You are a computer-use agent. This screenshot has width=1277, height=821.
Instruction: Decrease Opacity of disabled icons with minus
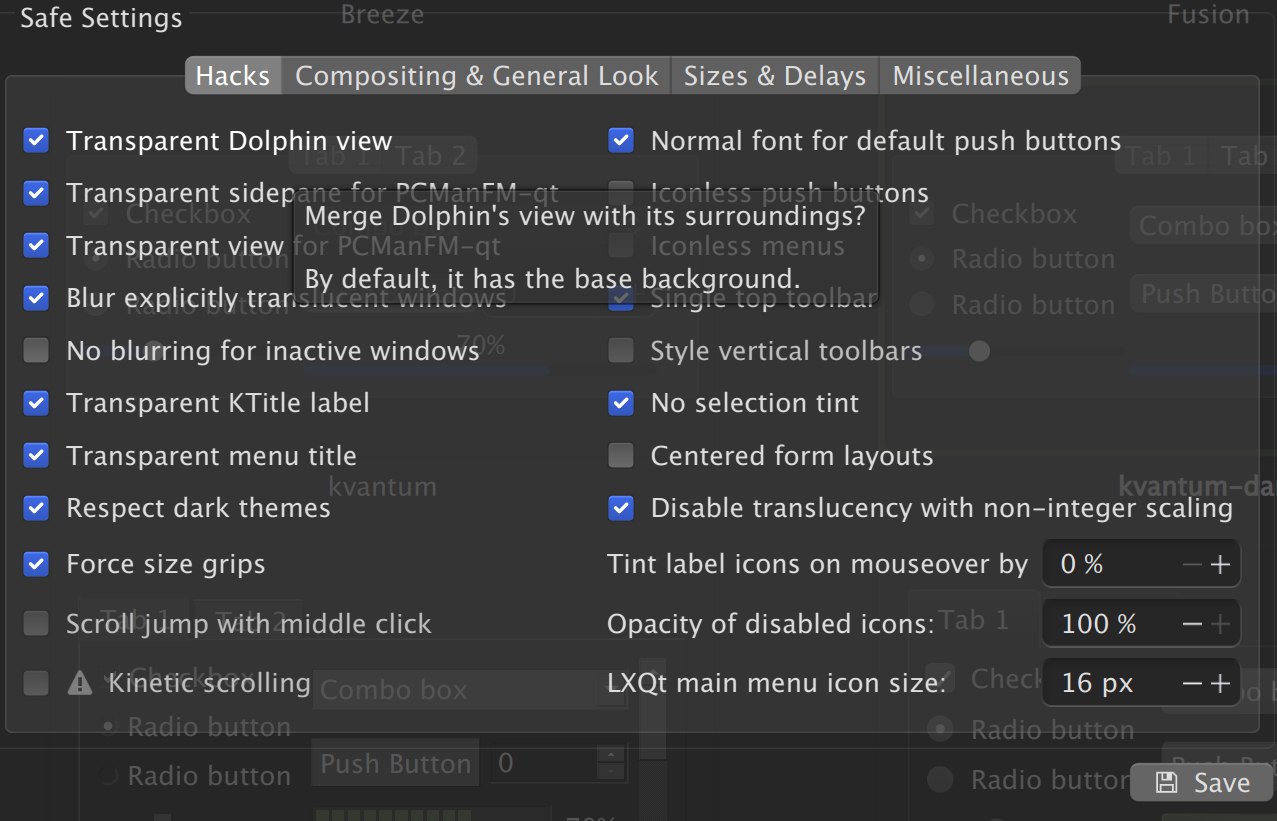pyautogui.click(x=1192, y=625)
